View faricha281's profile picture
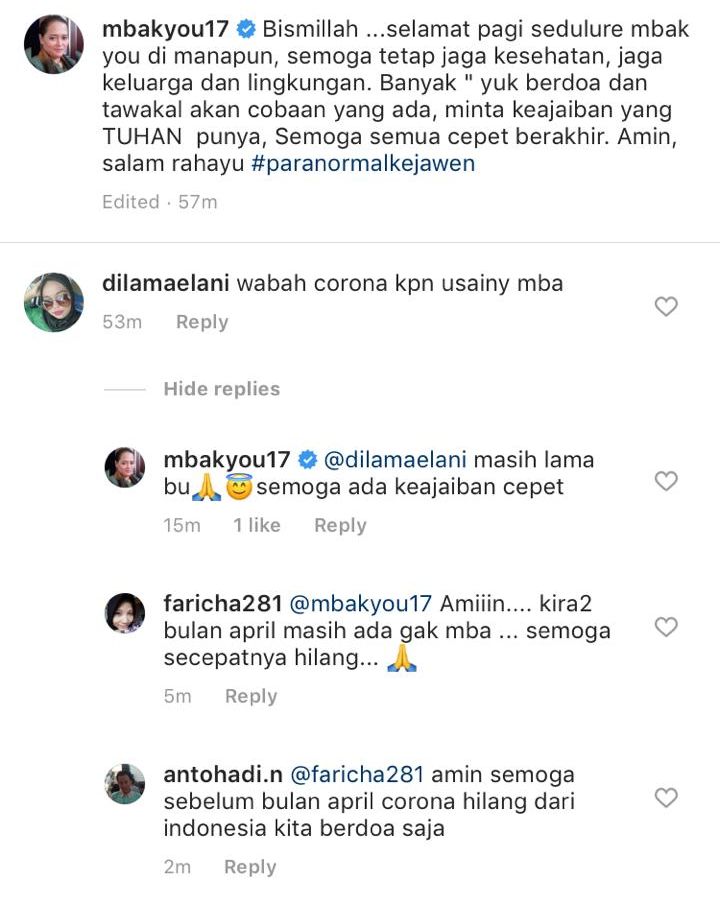Viewport: 720px width, 902px height. (x=125, y=613)
